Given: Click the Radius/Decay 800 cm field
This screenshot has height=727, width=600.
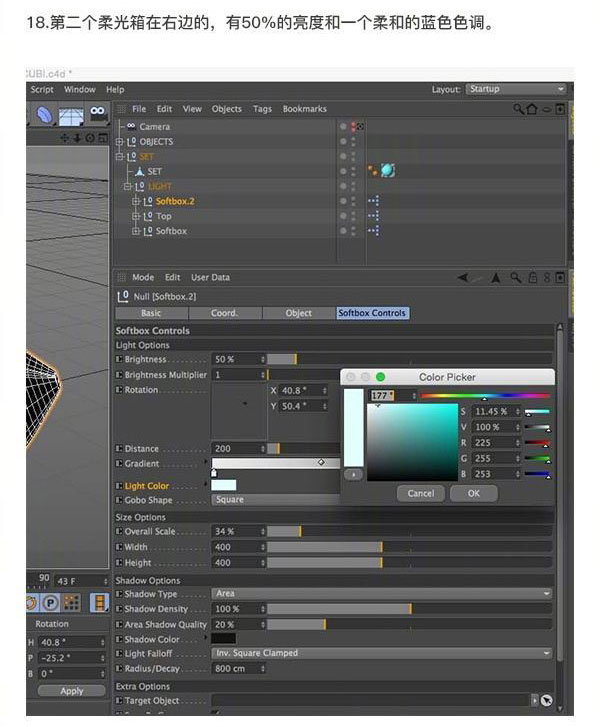Looking at the screenshot, I should pos(239,669).
